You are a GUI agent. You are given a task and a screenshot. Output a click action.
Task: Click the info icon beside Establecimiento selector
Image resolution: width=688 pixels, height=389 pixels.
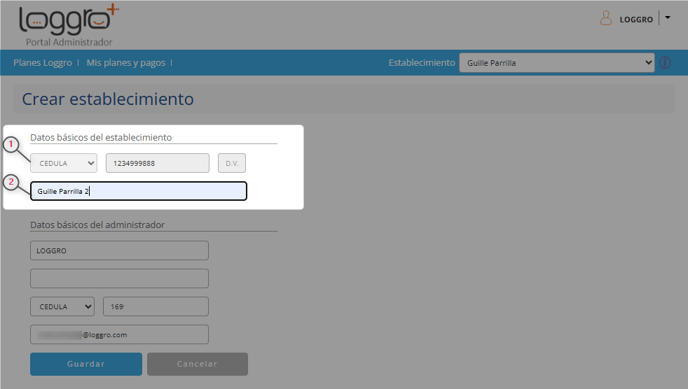pyautogui.click(x=665, y=63)
